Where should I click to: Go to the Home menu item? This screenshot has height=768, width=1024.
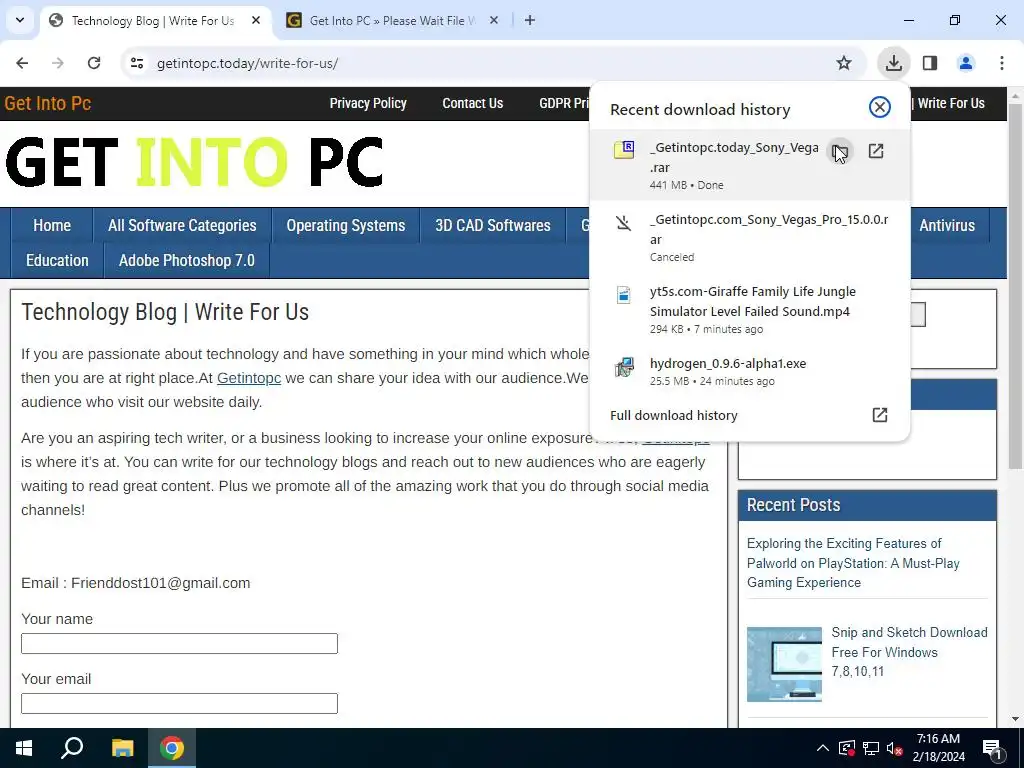(x=52, y=225)
